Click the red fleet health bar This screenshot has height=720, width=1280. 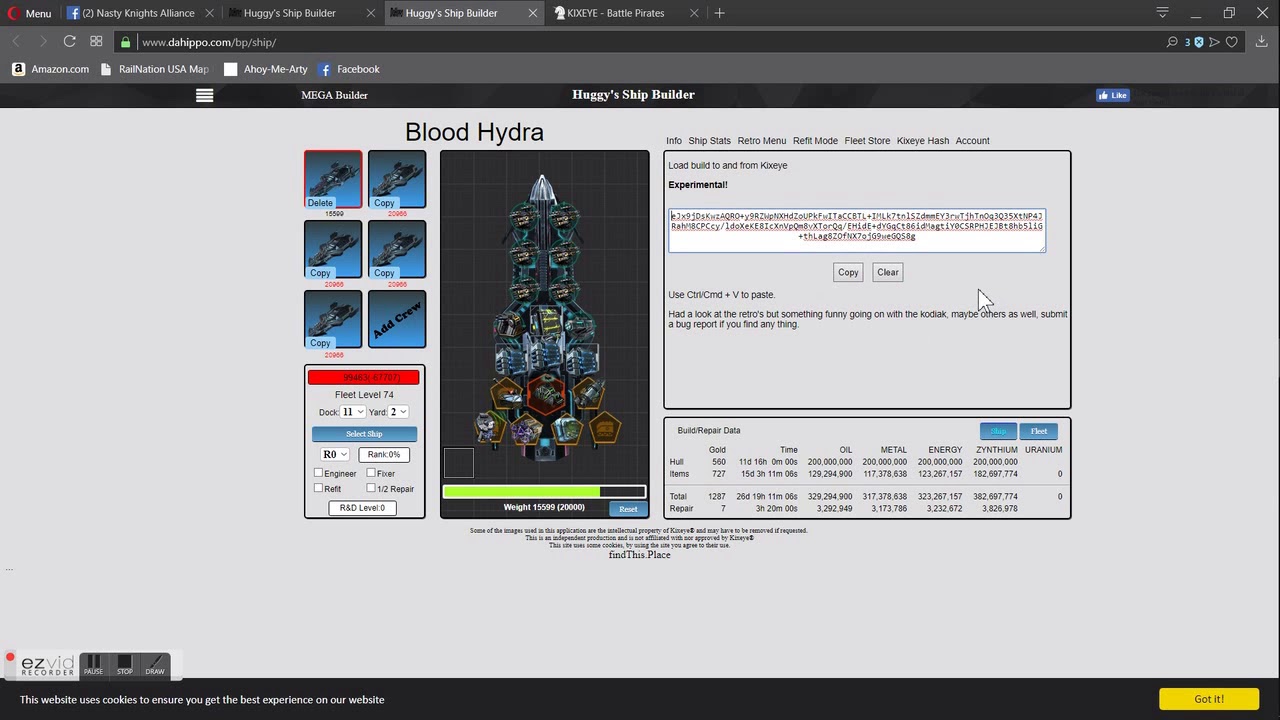coord(364,378)
